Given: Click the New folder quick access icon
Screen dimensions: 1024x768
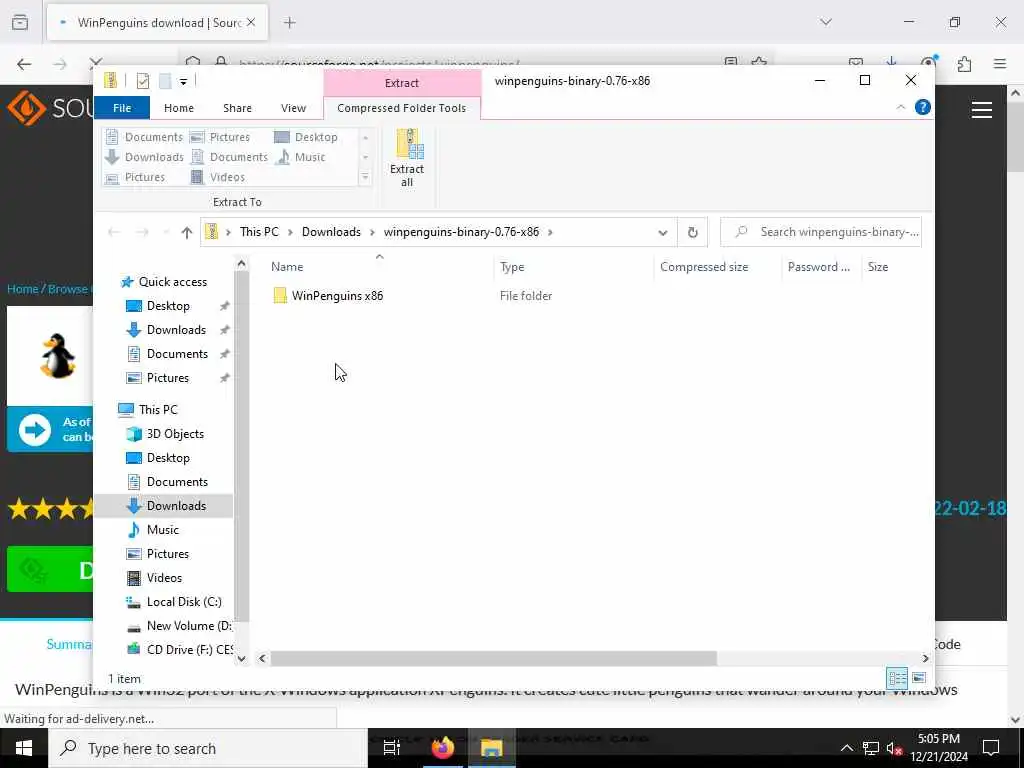Looking at the screenshot, I should (x=165, y=81).
